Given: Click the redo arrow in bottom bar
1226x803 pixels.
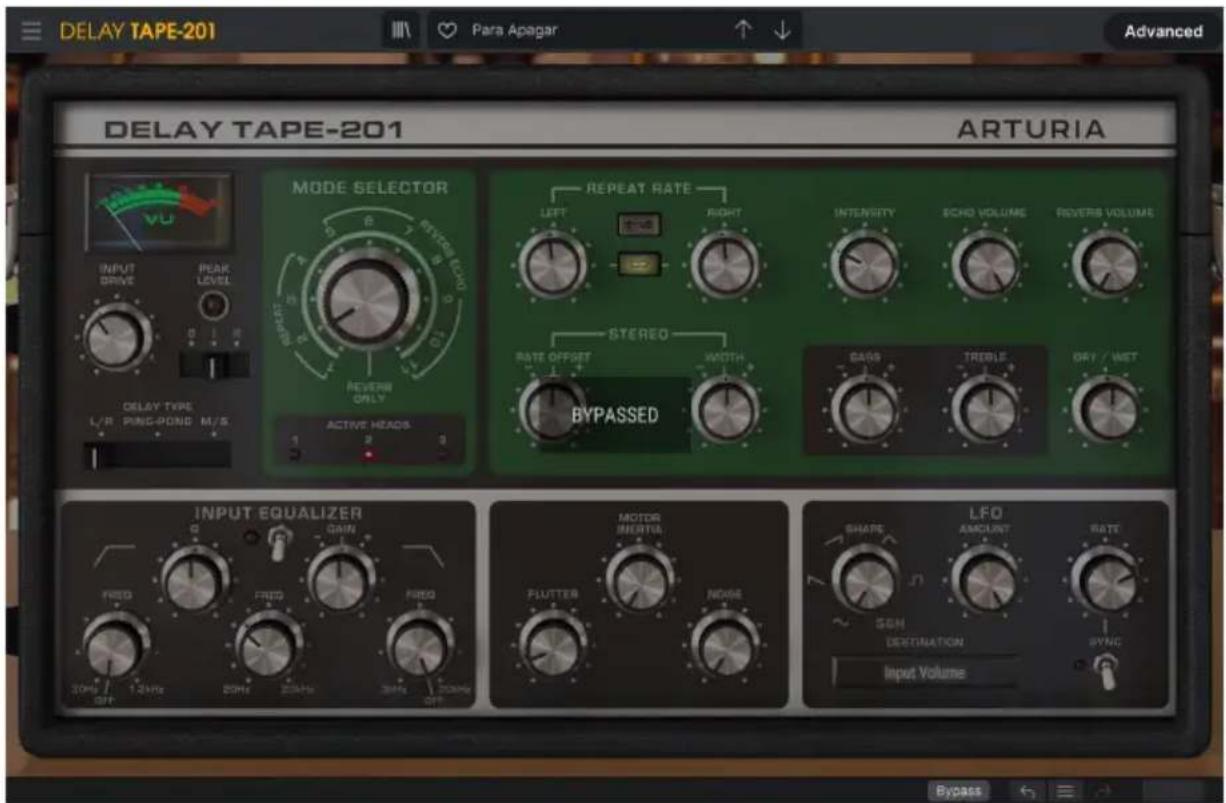Looking at the screenshot, I should point(1104,790).
